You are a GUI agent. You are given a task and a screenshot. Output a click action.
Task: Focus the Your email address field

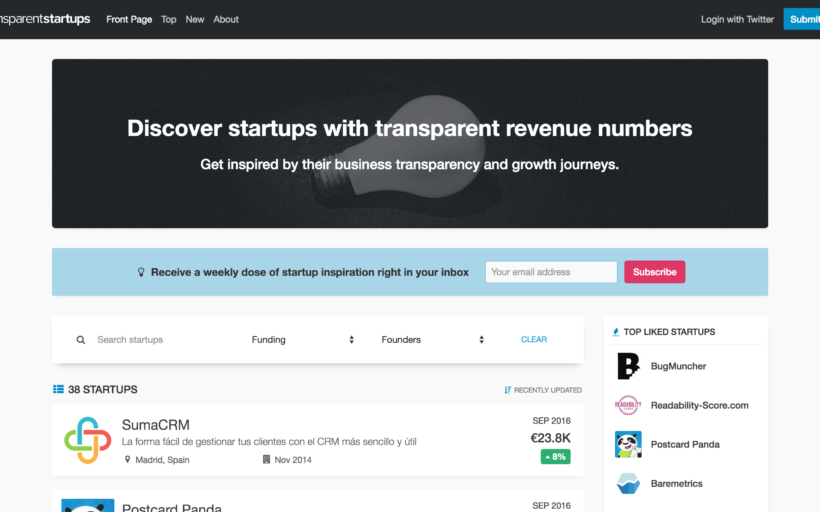tap(551, 272)
